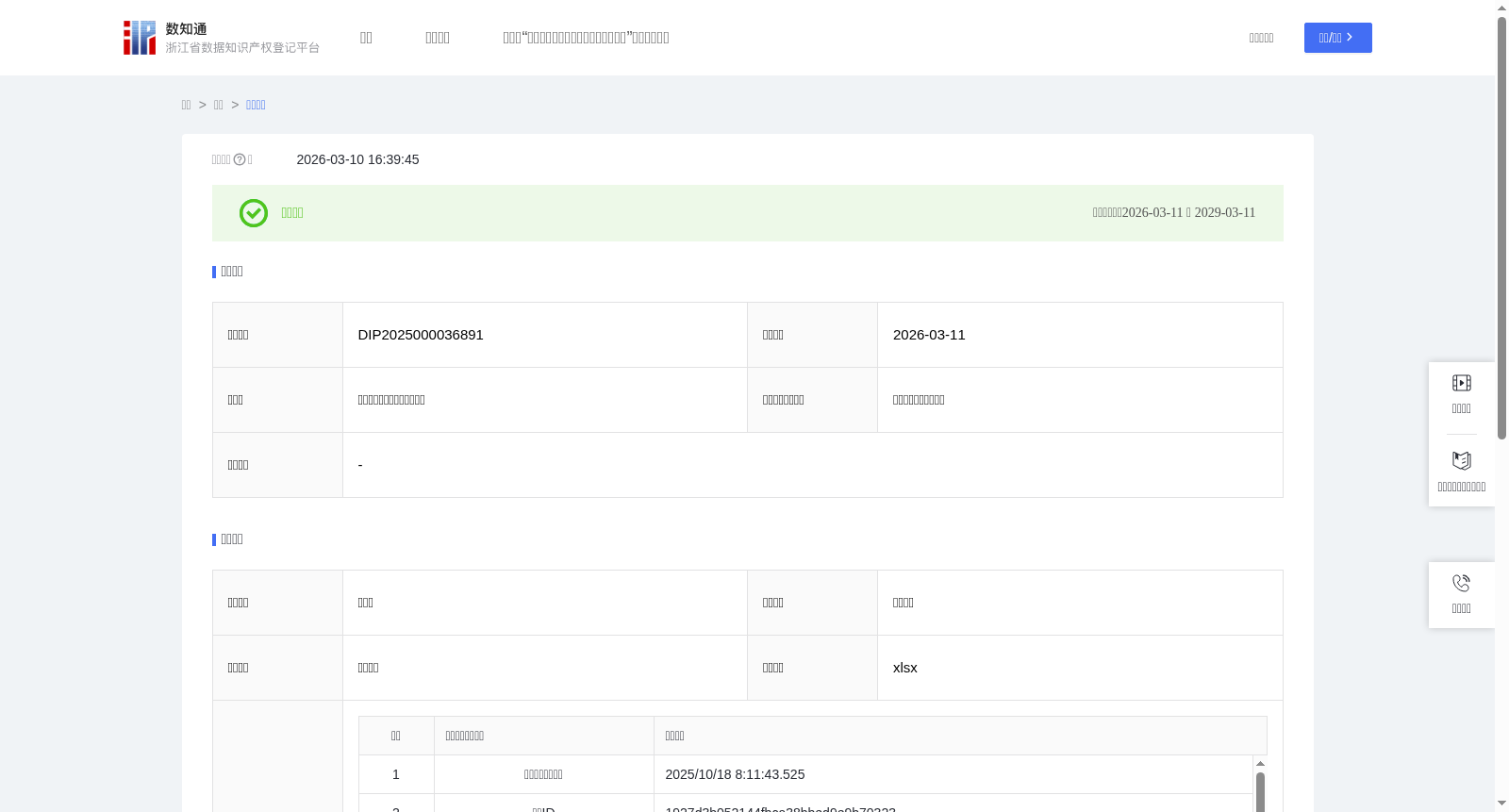Select registration number DIP2025000036891
This screenshot has height=812, width=1509.
(421, 335)
